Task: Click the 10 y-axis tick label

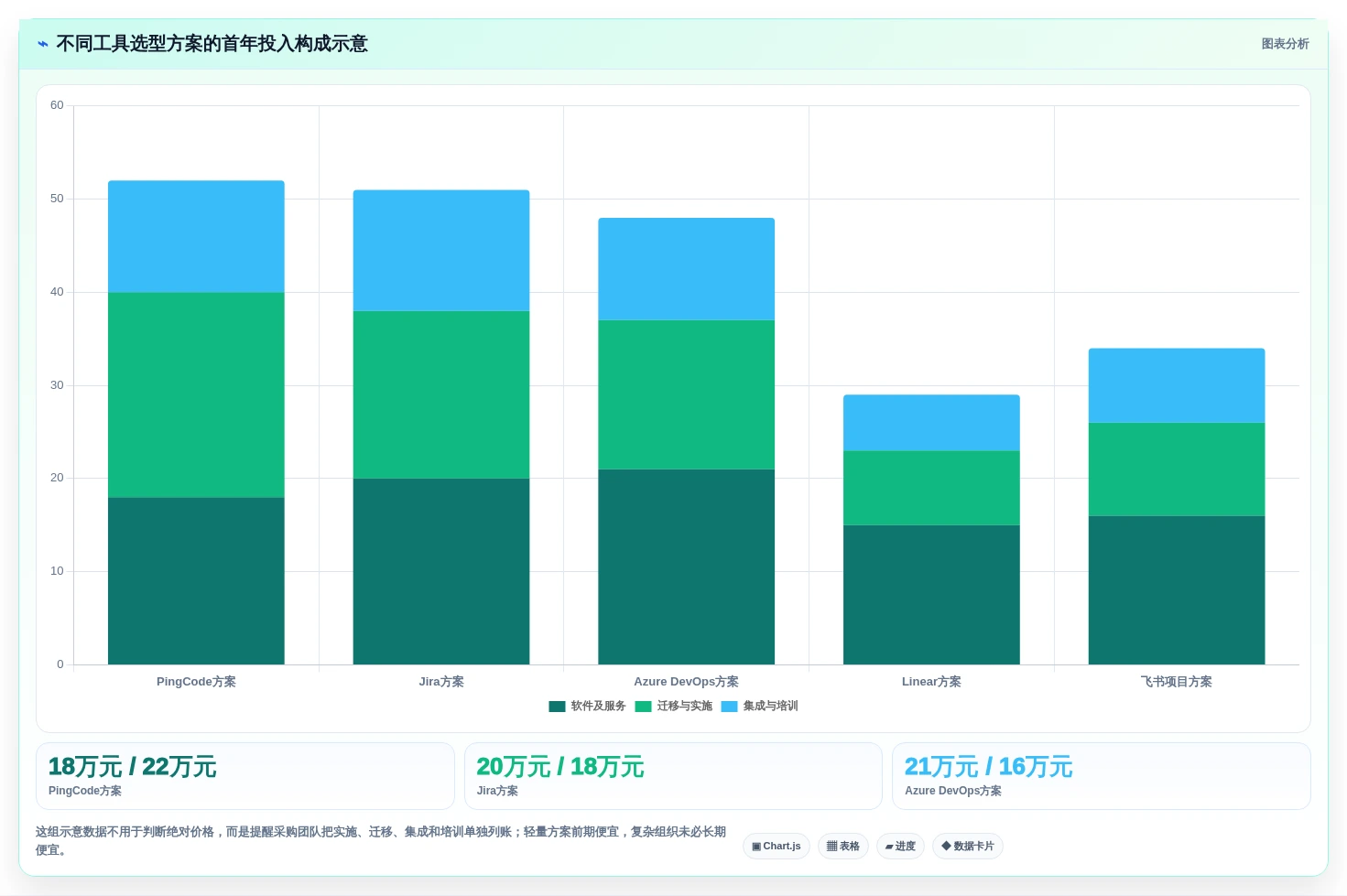Action: (57, 571)
